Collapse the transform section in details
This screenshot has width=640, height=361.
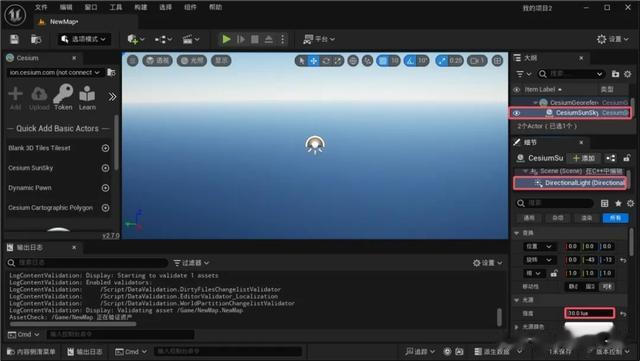(517, 233)
